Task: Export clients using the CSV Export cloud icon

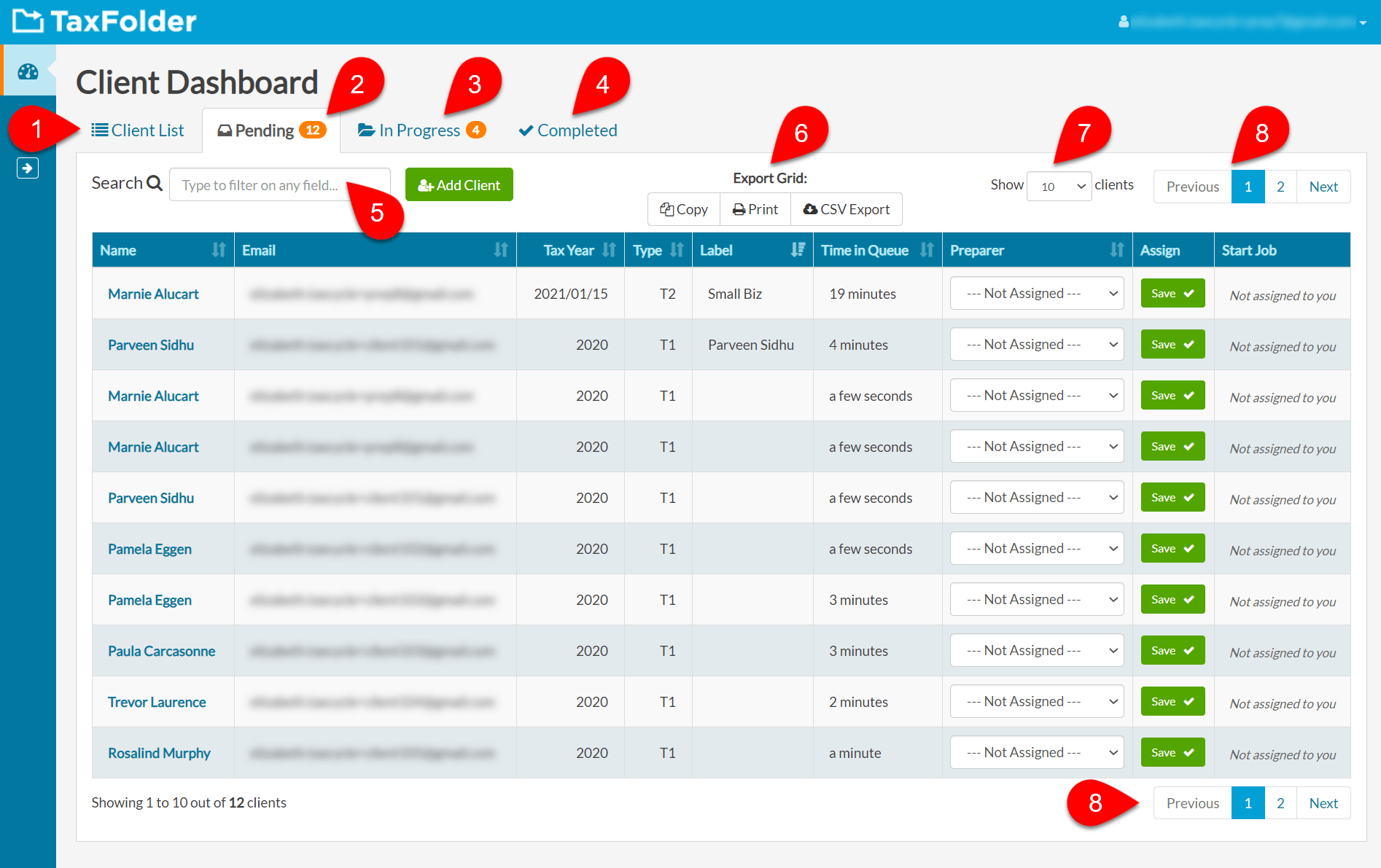Action: (809, 209)
